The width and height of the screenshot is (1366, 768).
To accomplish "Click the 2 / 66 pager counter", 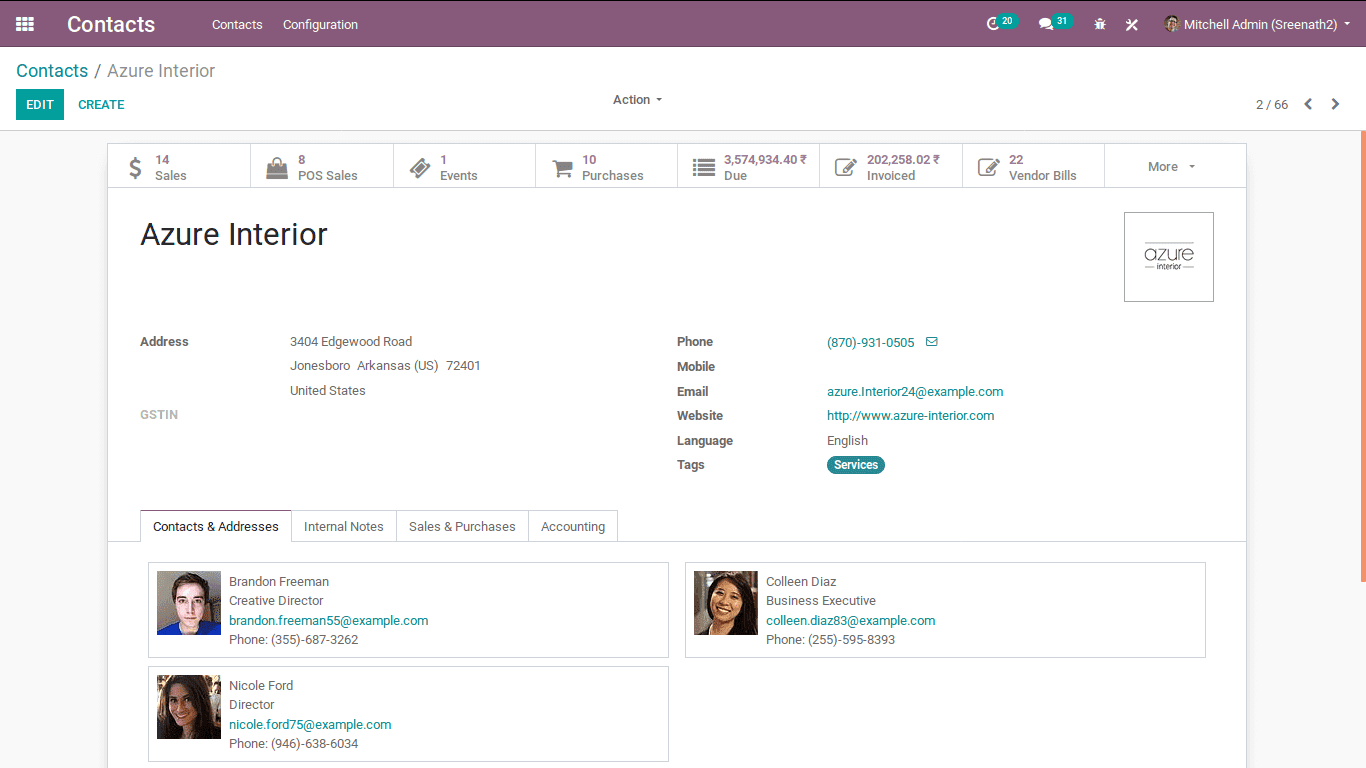I will tap(1272, 105).
